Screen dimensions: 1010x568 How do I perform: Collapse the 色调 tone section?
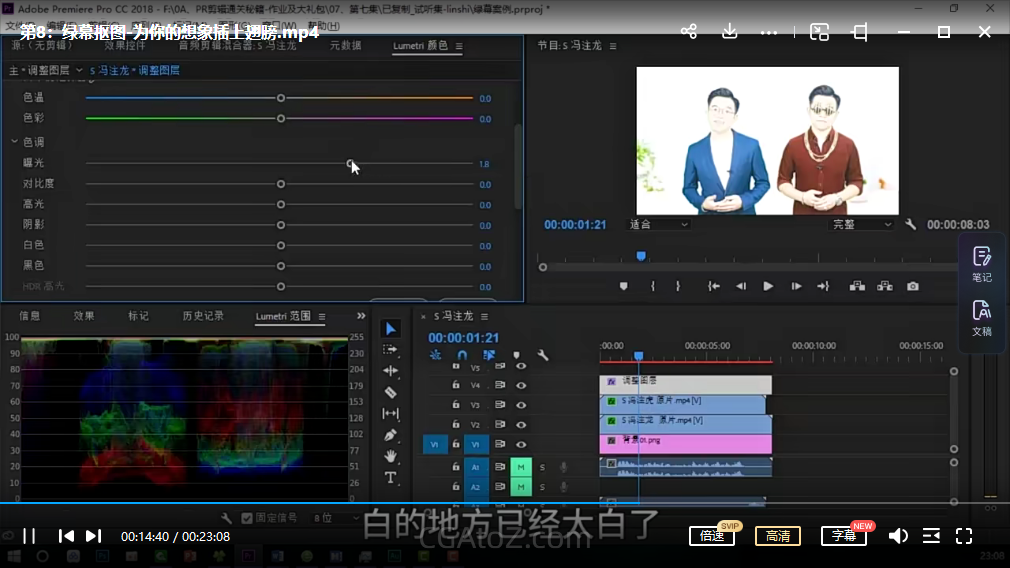pyautogui.click(x=15, y=142)
